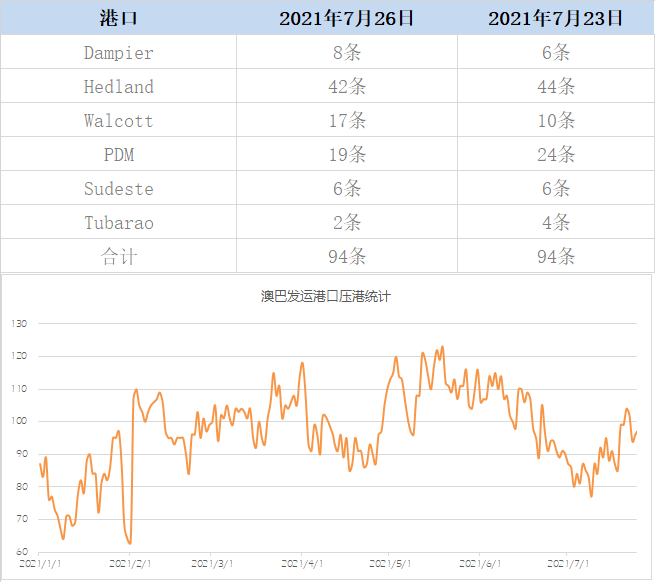
Task: Select the 合计 total row label
Action: click(x=119, y=257)
